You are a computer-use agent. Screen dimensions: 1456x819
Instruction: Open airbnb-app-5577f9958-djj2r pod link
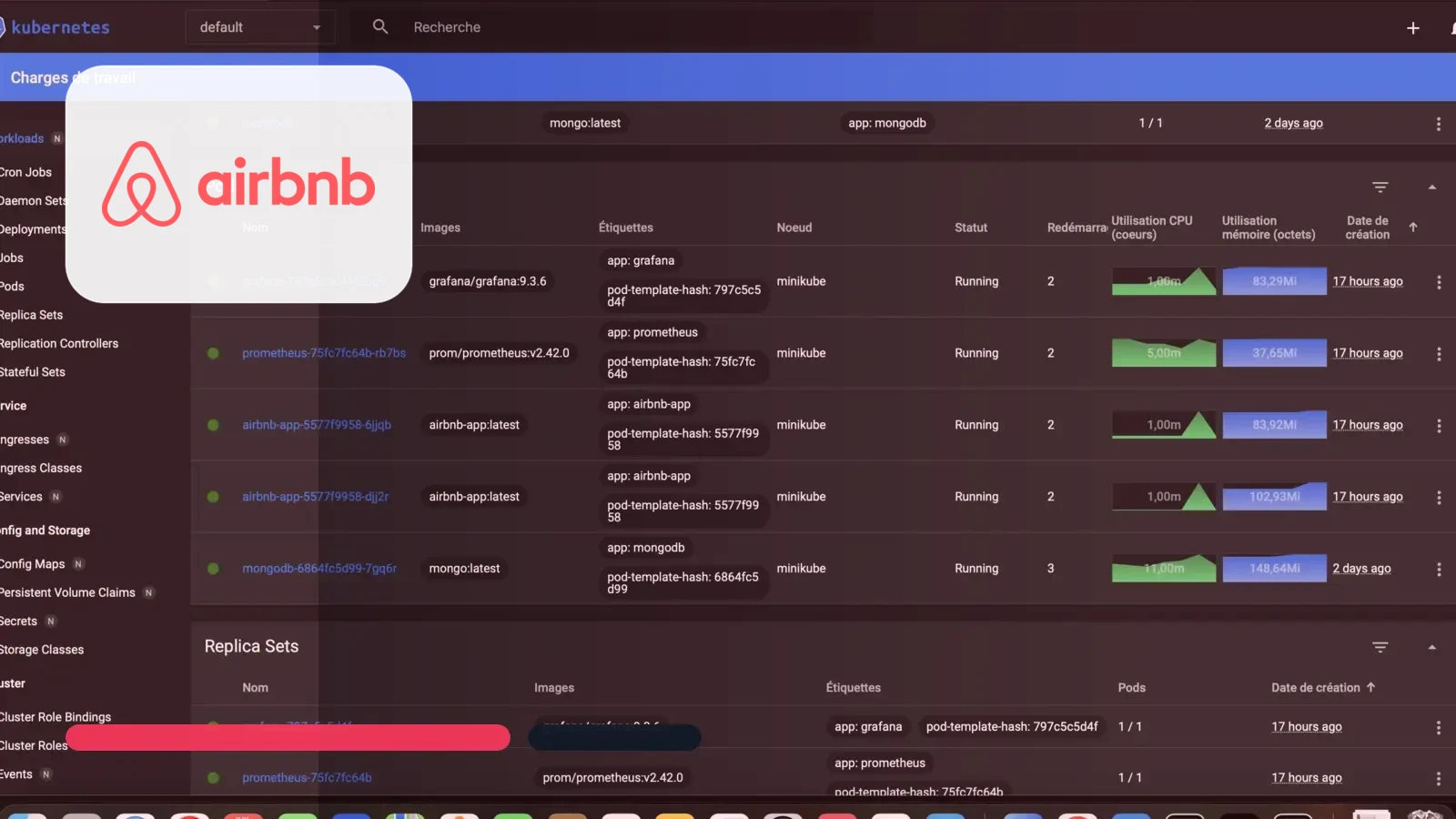point(315,497)
